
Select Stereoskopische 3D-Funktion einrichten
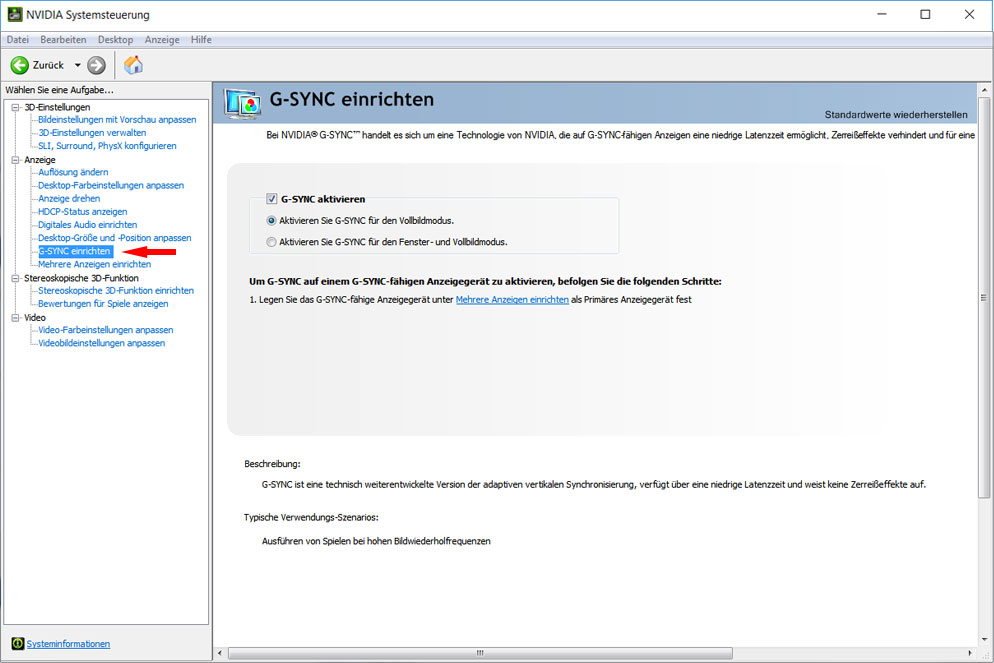click(116, 291)
